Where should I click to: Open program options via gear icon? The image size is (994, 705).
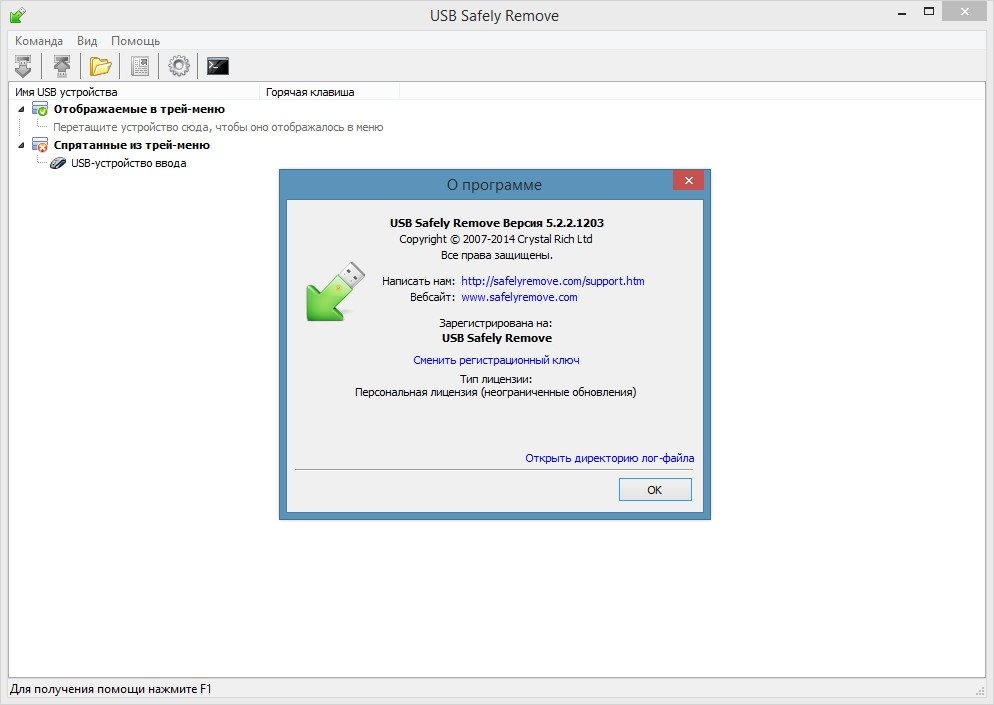pos(179,66)
